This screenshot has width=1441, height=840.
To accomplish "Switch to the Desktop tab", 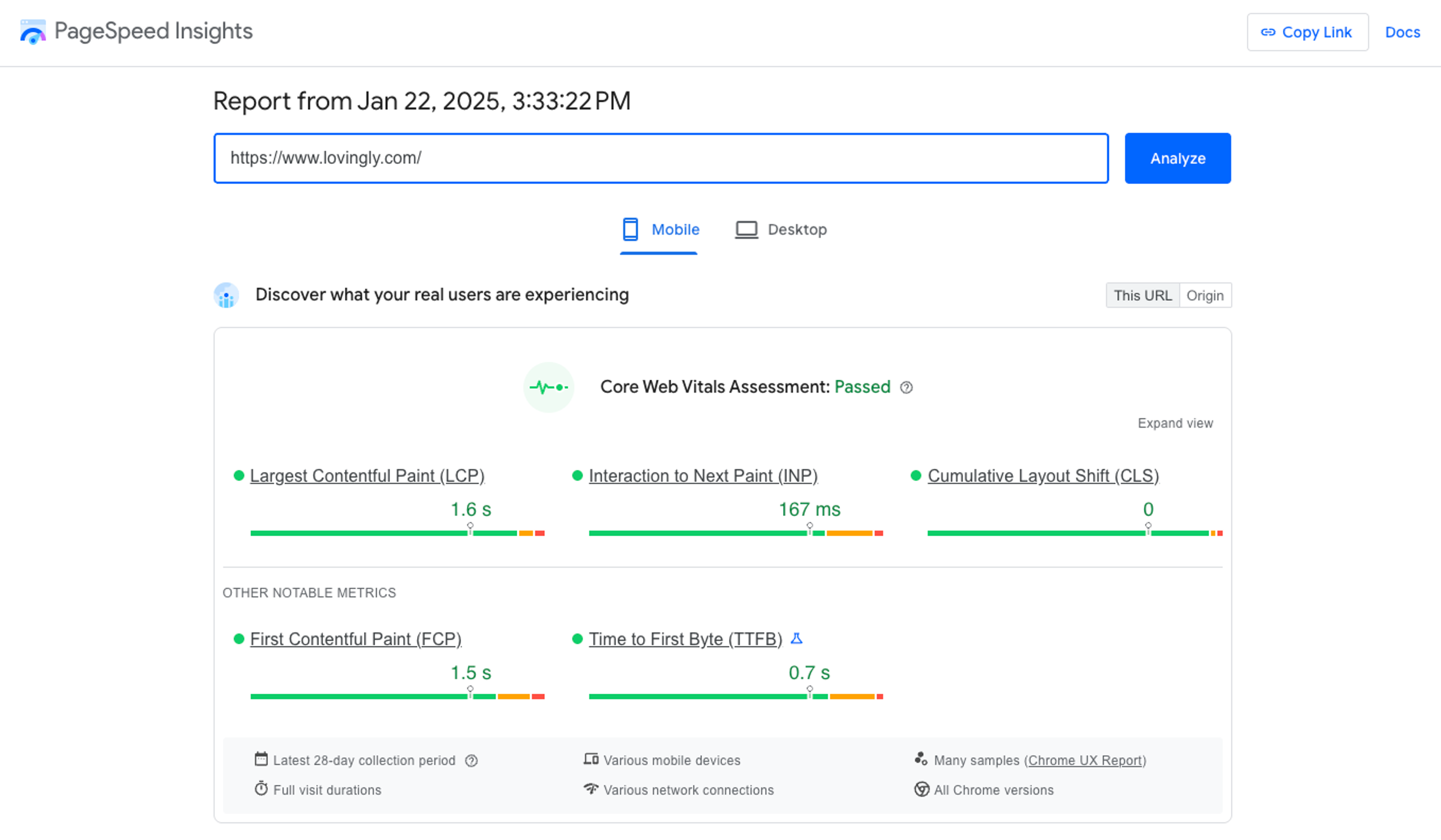I will 782,229.
